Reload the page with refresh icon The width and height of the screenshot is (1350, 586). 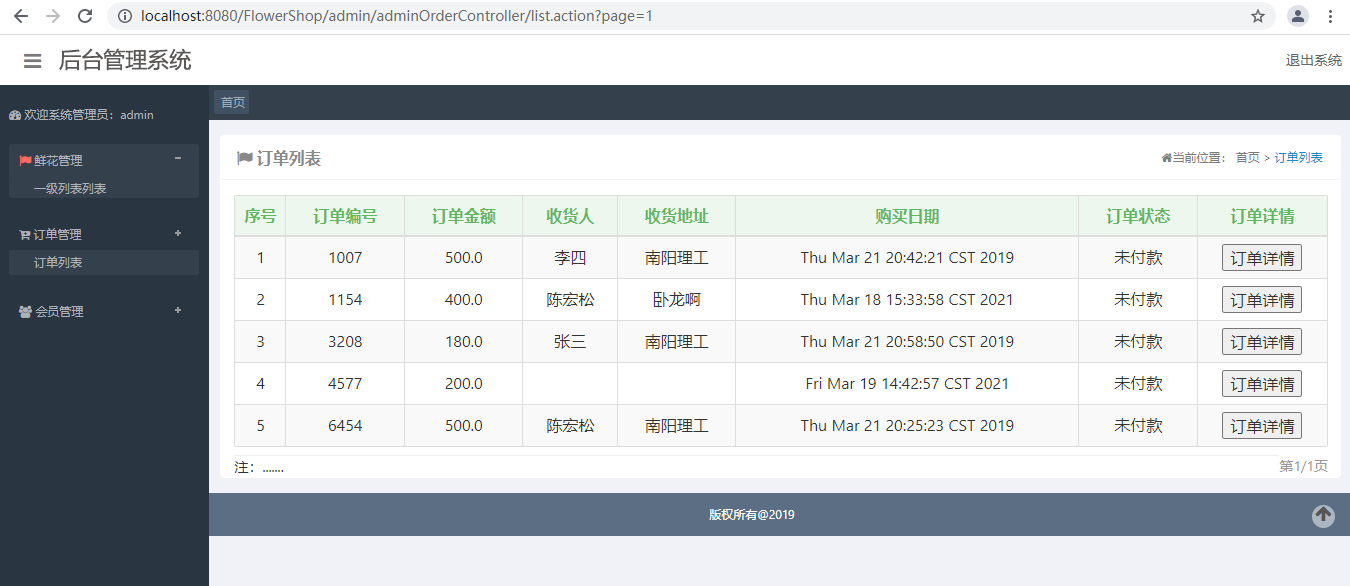(85, 16)
